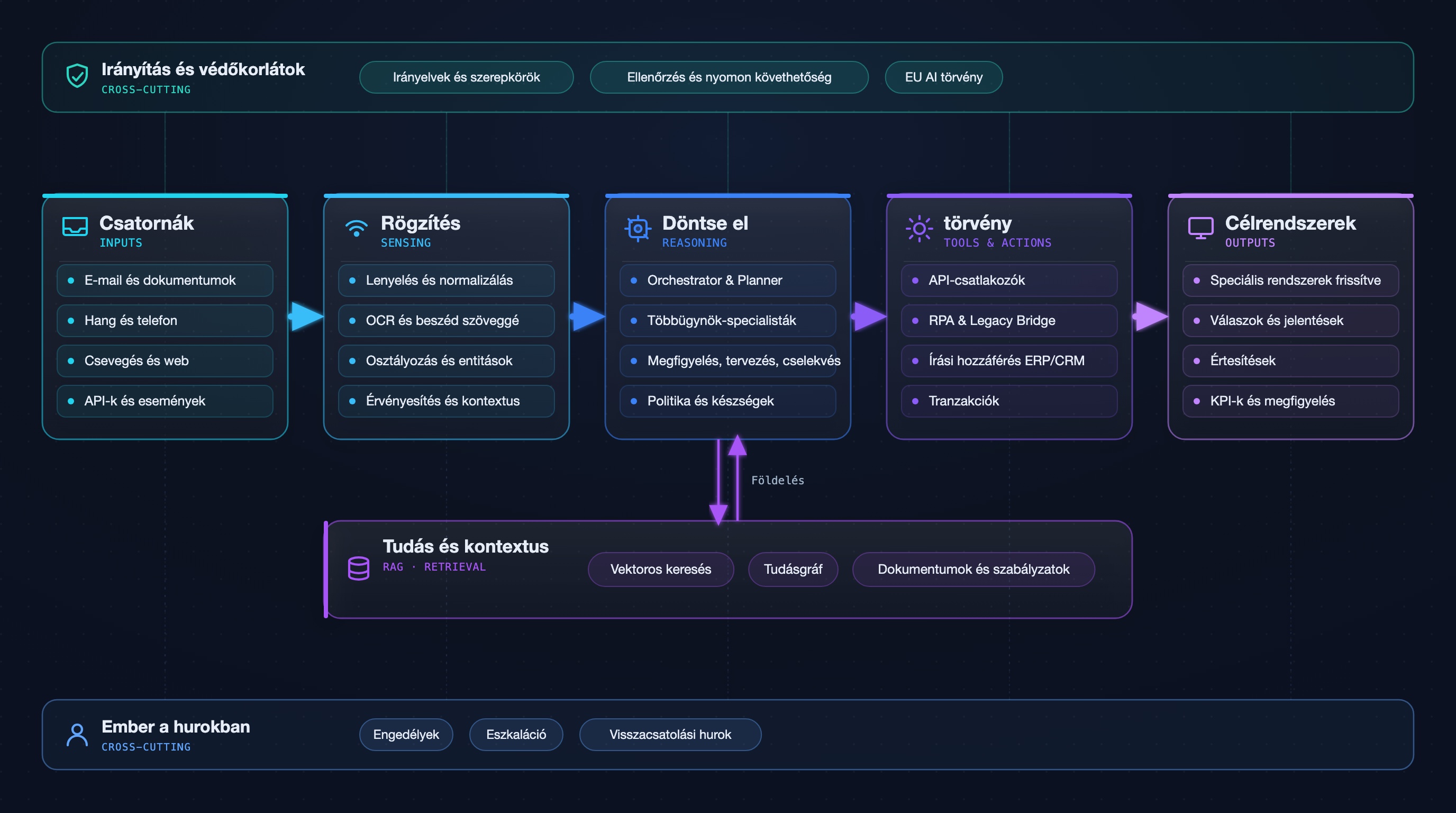1456x813 pixels.
Task: Click the processor icon next to Döntse el
Action: (638, 229)
